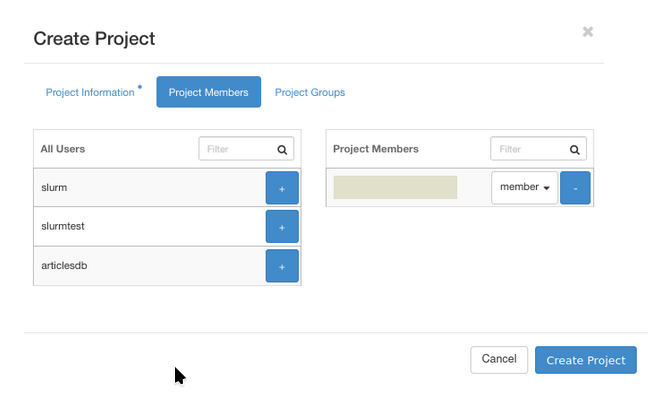This screenshot has width=665, height=398.
Task: Close the Create Project dialog
Action: coord(588,32)
